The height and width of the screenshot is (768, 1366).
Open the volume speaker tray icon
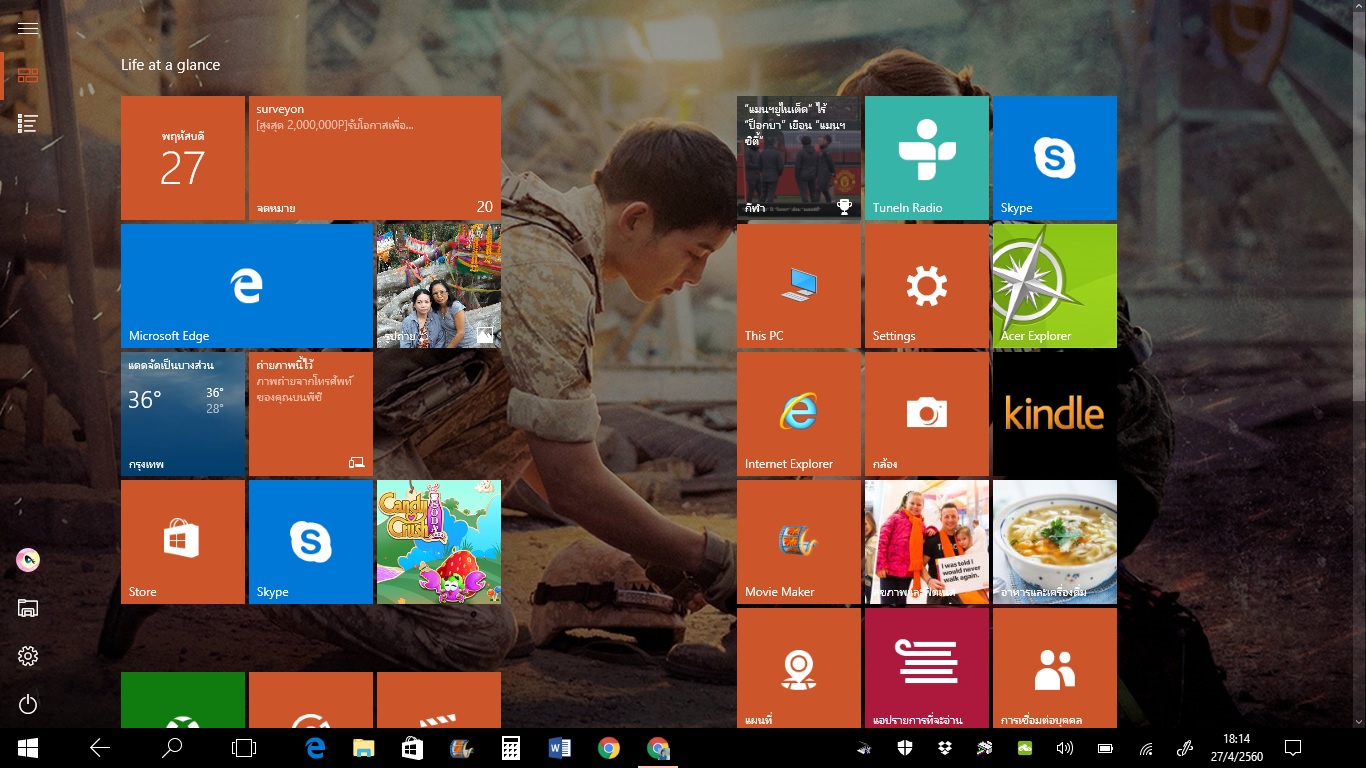tap(1065, 748)
